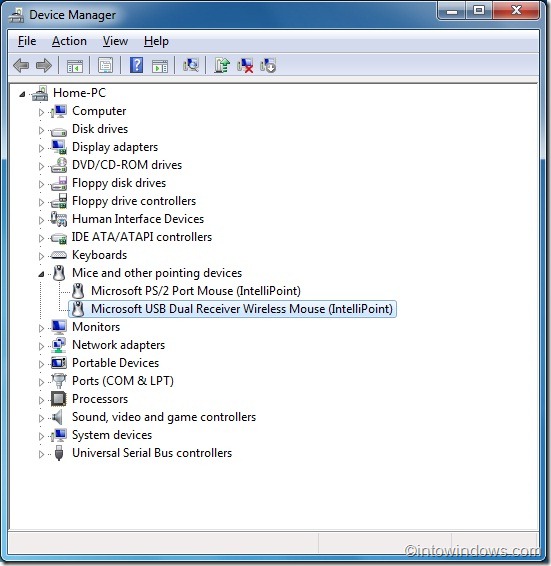551x566 pixels.
Task: Open the Action menu
Action: (x=69, y=41)
